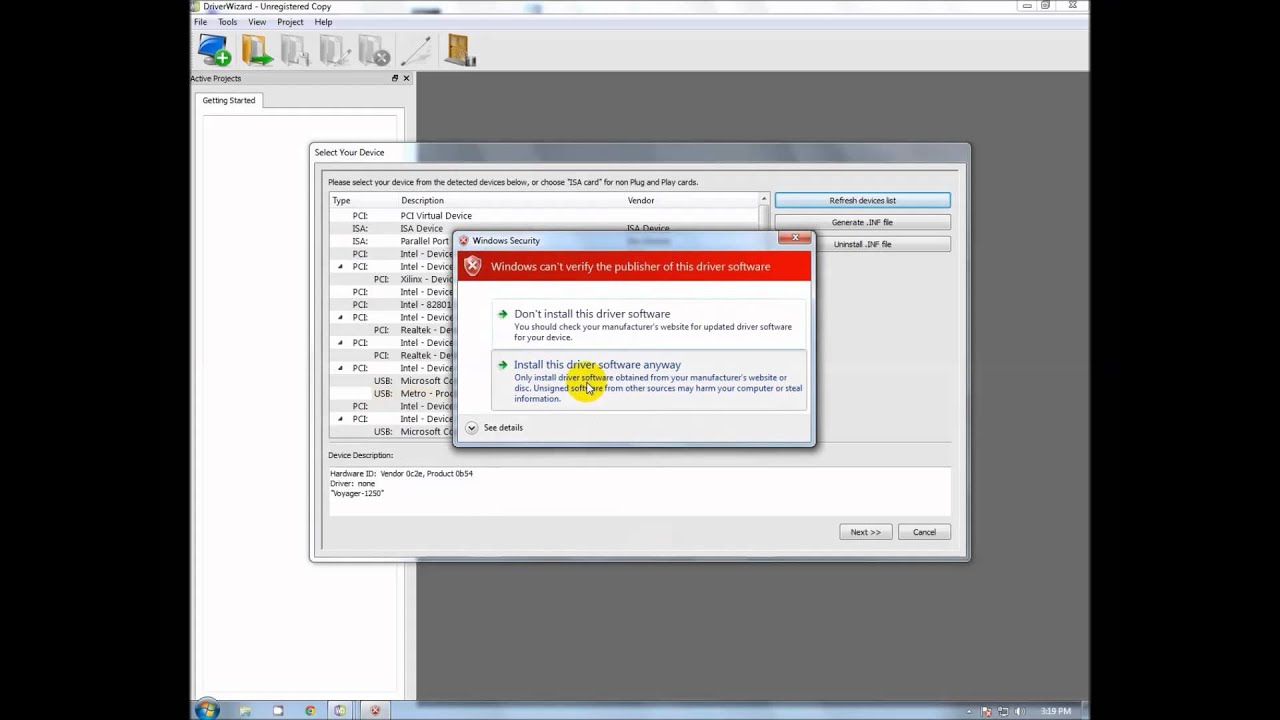Open Windows Explorer from the taskbar

245,711
